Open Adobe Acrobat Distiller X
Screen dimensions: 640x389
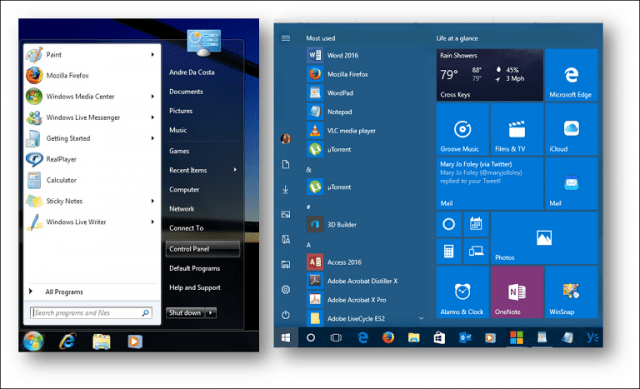point(352,281)
